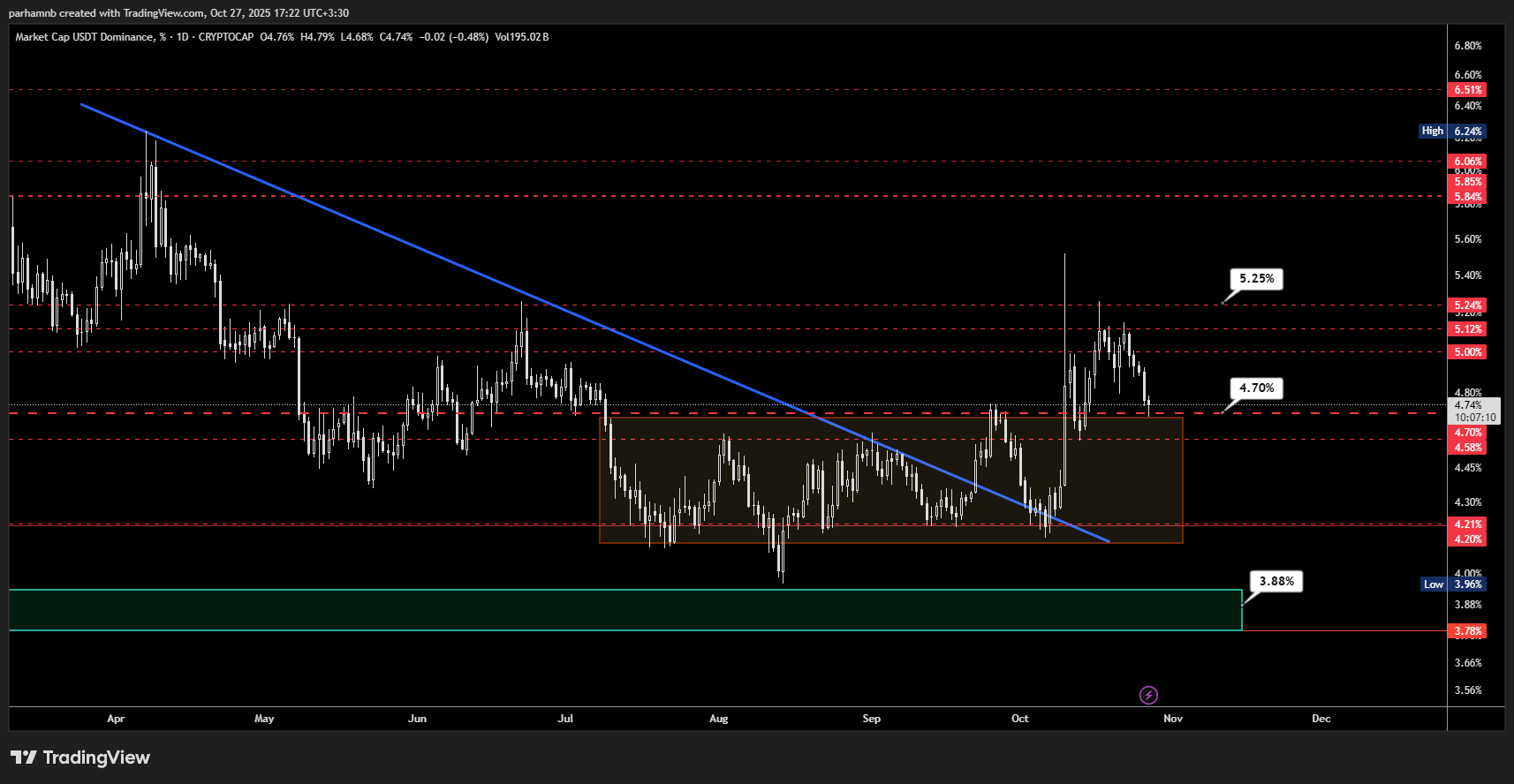Select the white 4.70% callout label

[1256, 388]
